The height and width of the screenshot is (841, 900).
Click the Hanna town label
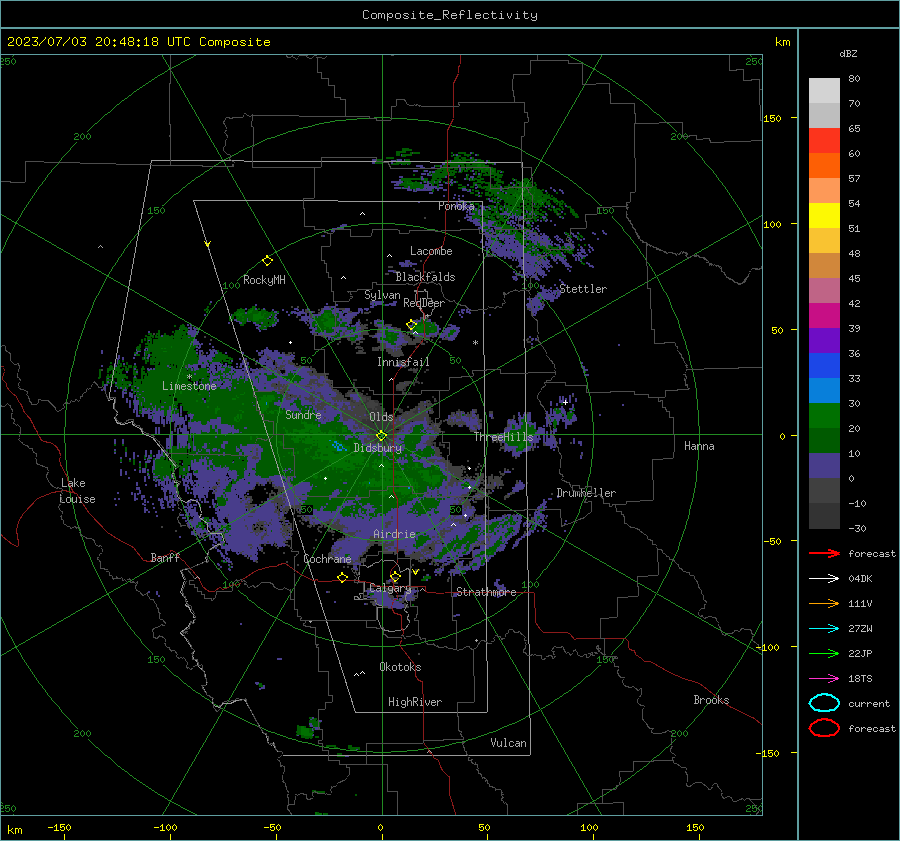699,446
